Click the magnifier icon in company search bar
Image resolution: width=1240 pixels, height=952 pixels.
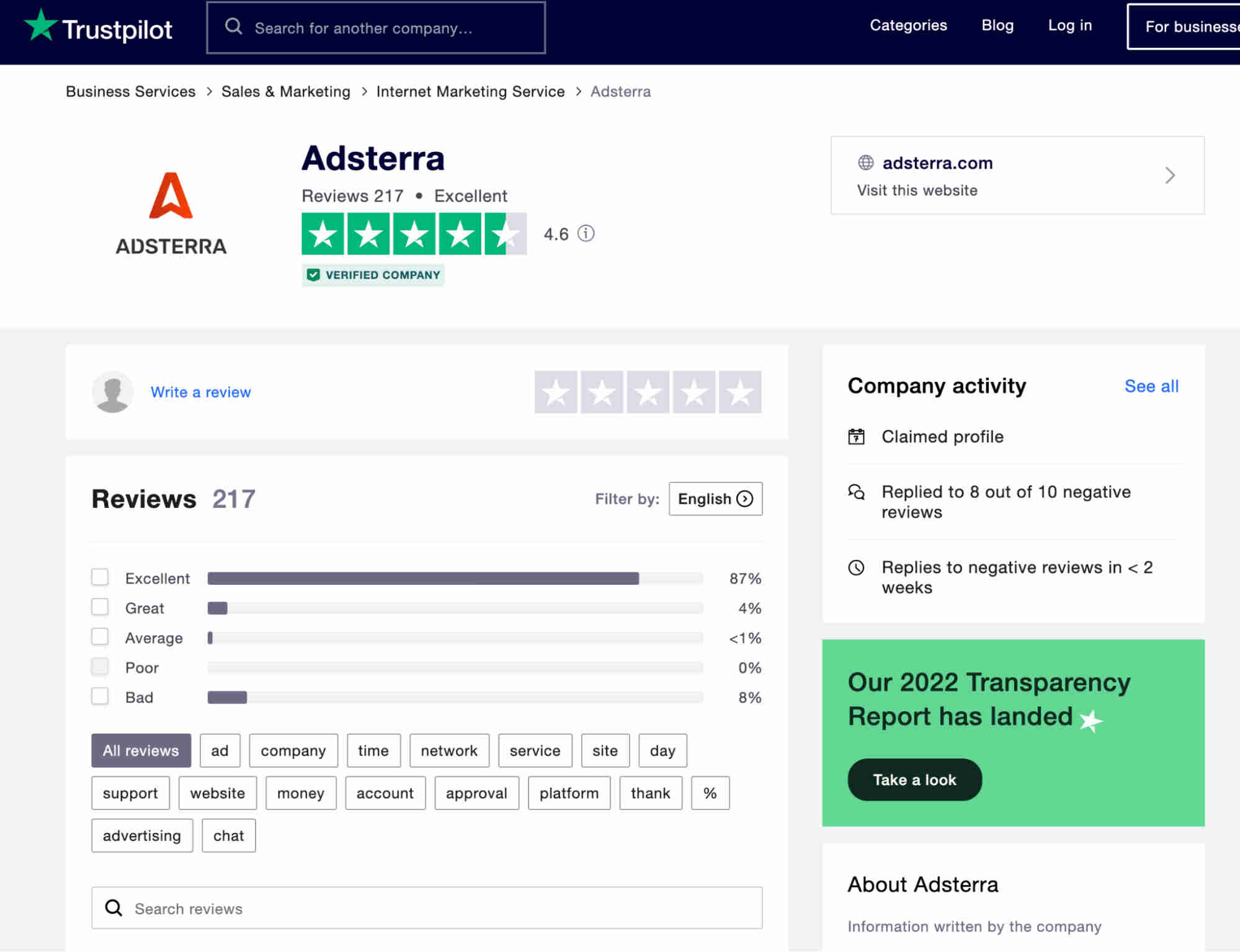point(234,27)
